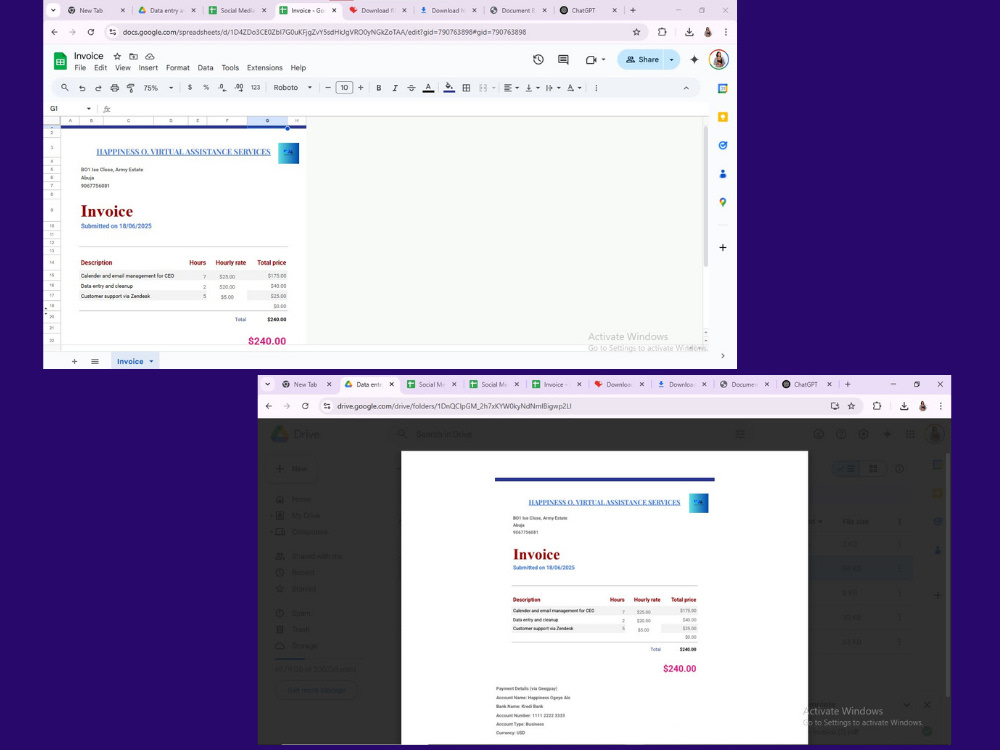This screenshot has width=1000, height=750.
Task: Click the font size 10 field
Action: (x=344, y=88)
